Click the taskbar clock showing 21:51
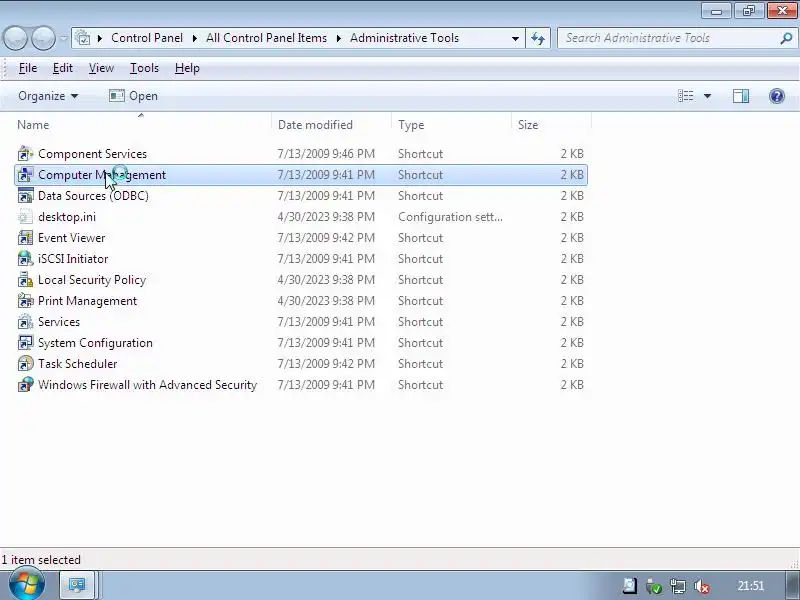Viewport: 800px width, 600px height. (x=751, y=586)
